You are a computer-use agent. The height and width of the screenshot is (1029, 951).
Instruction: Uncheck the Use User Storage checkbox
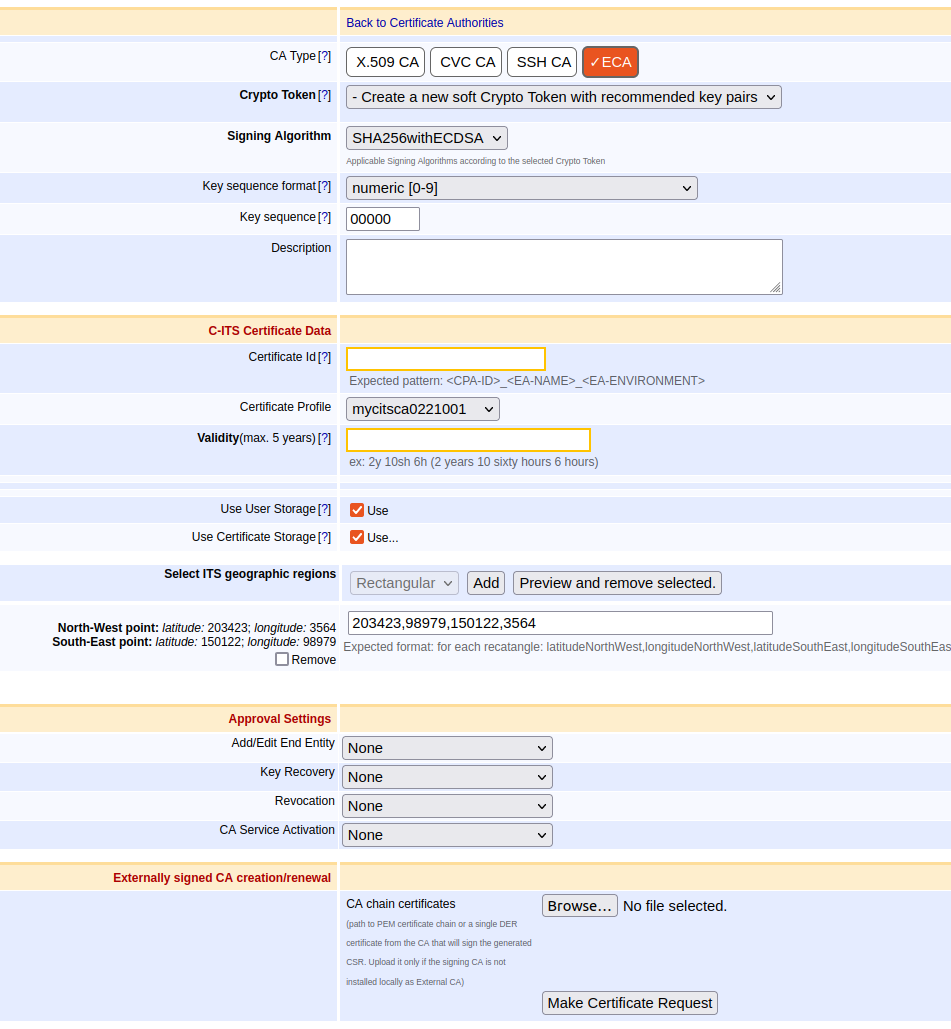point(357,510)
